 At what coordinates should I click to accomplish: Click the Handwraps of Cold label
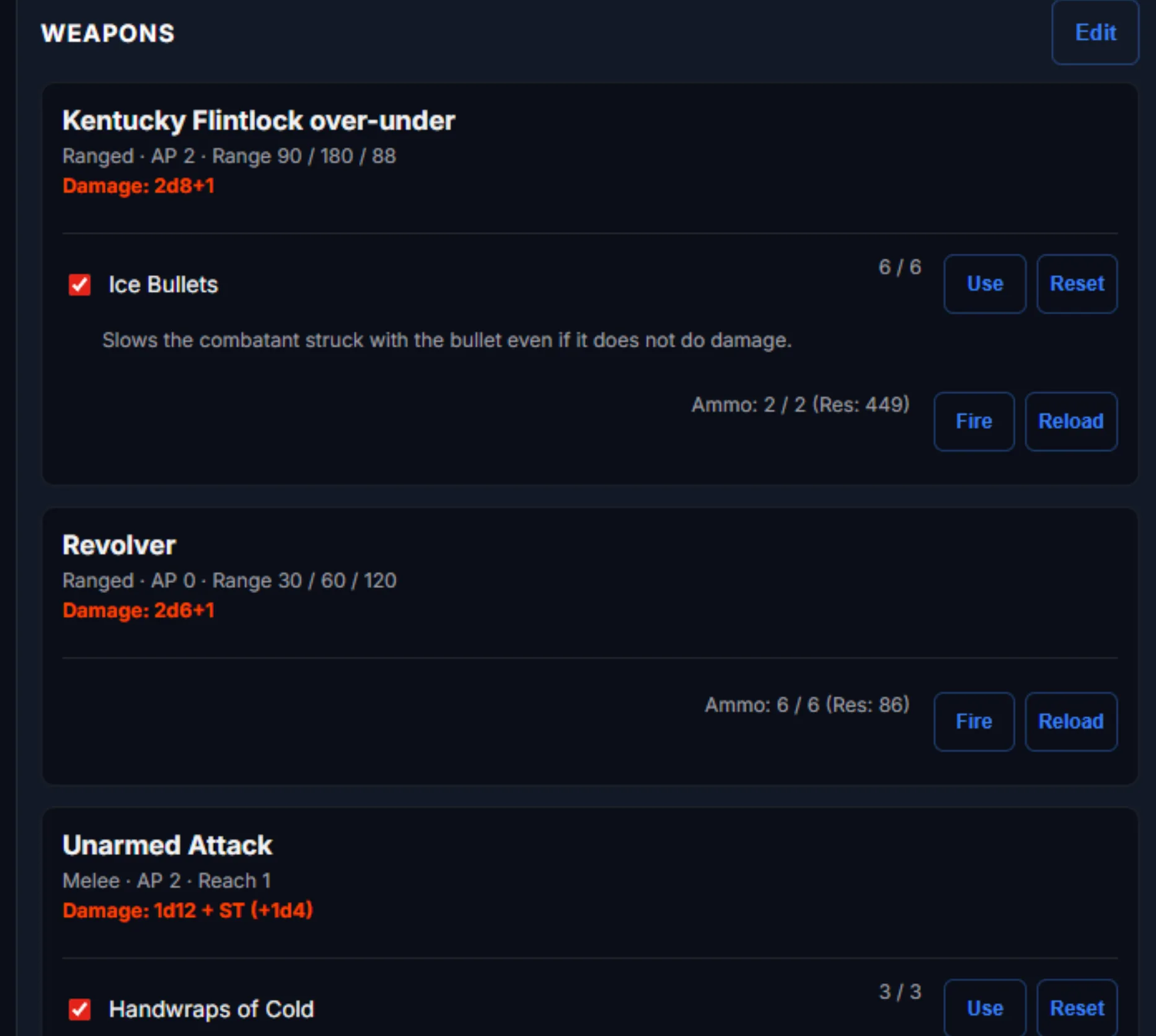211,1009
